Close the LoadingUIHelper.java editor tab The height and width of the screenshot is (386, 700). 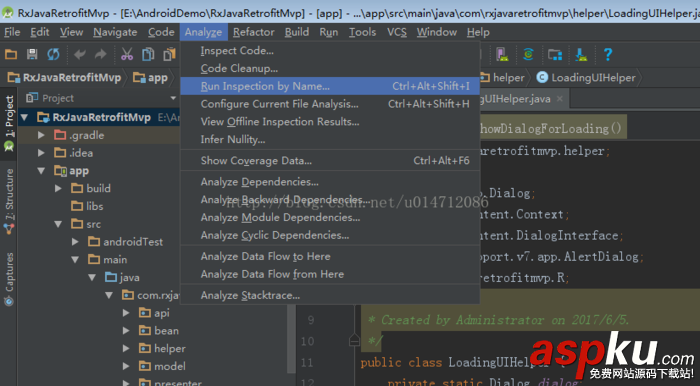559,99
